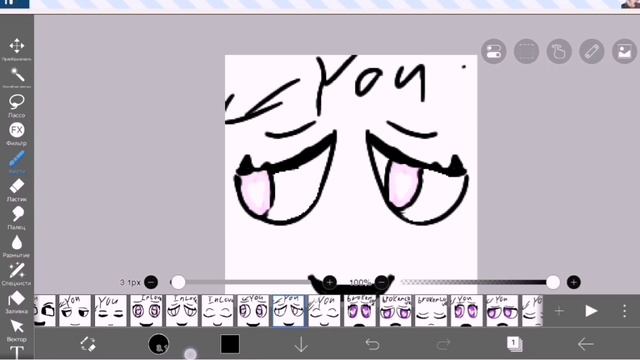Image resolution: width=640 pixels, height=360 pixels.
Task: Tap the hand touch-gesture icon
Action: click(559, 51)
